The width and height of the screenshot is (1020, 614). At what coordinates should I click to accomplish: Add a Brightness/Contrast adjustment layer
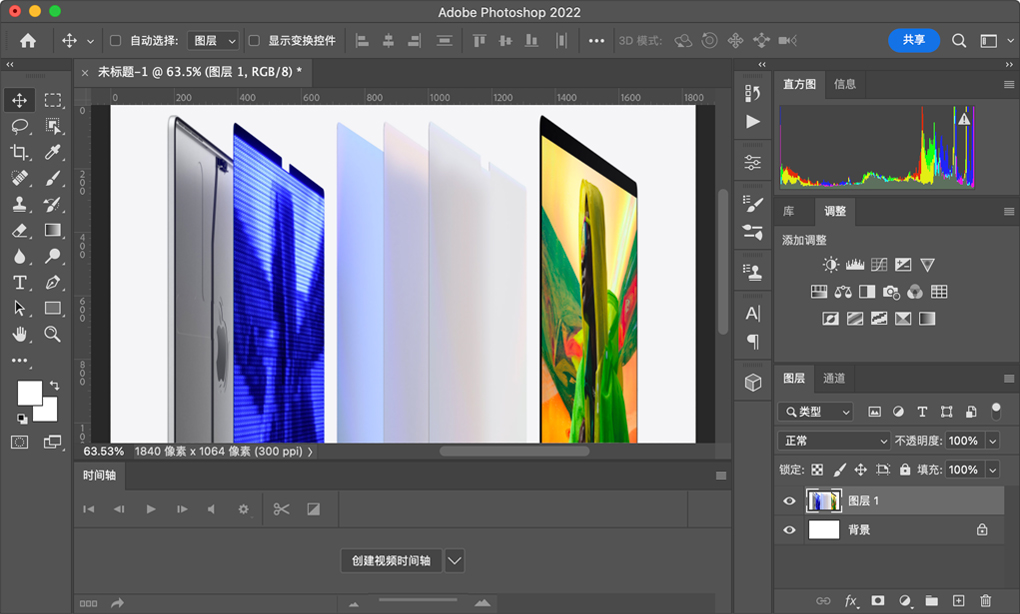point(828,264)
